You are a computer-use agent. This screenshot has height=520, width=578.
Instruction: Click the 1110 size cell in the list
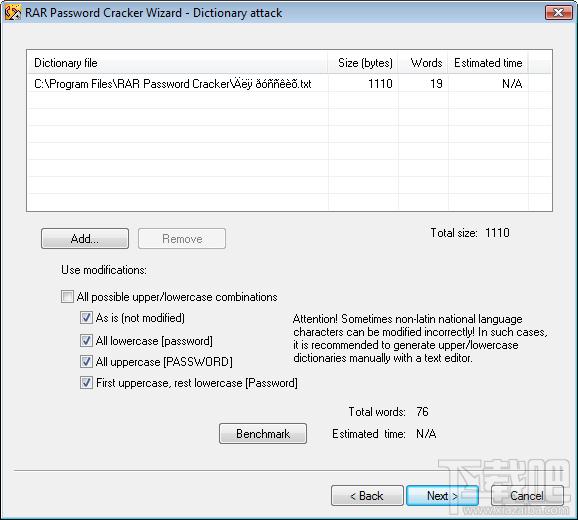pos(380,84)
